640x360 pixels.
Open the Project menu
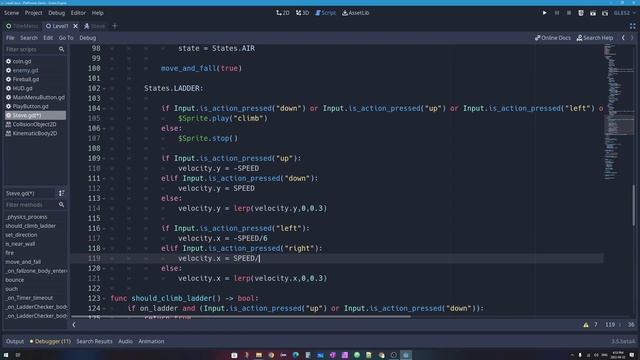pos(33,13)
